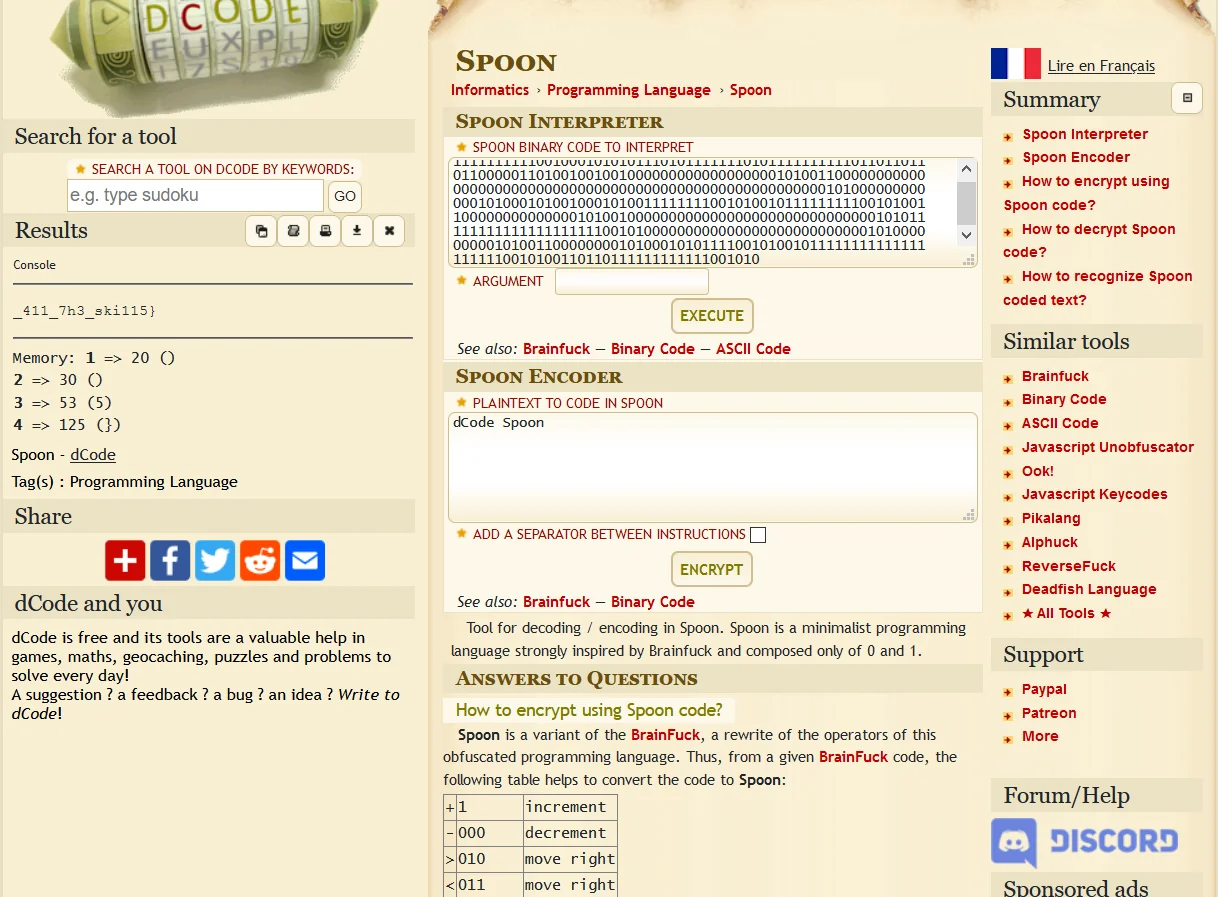Open All Tools link

(x=1066, y=613)
